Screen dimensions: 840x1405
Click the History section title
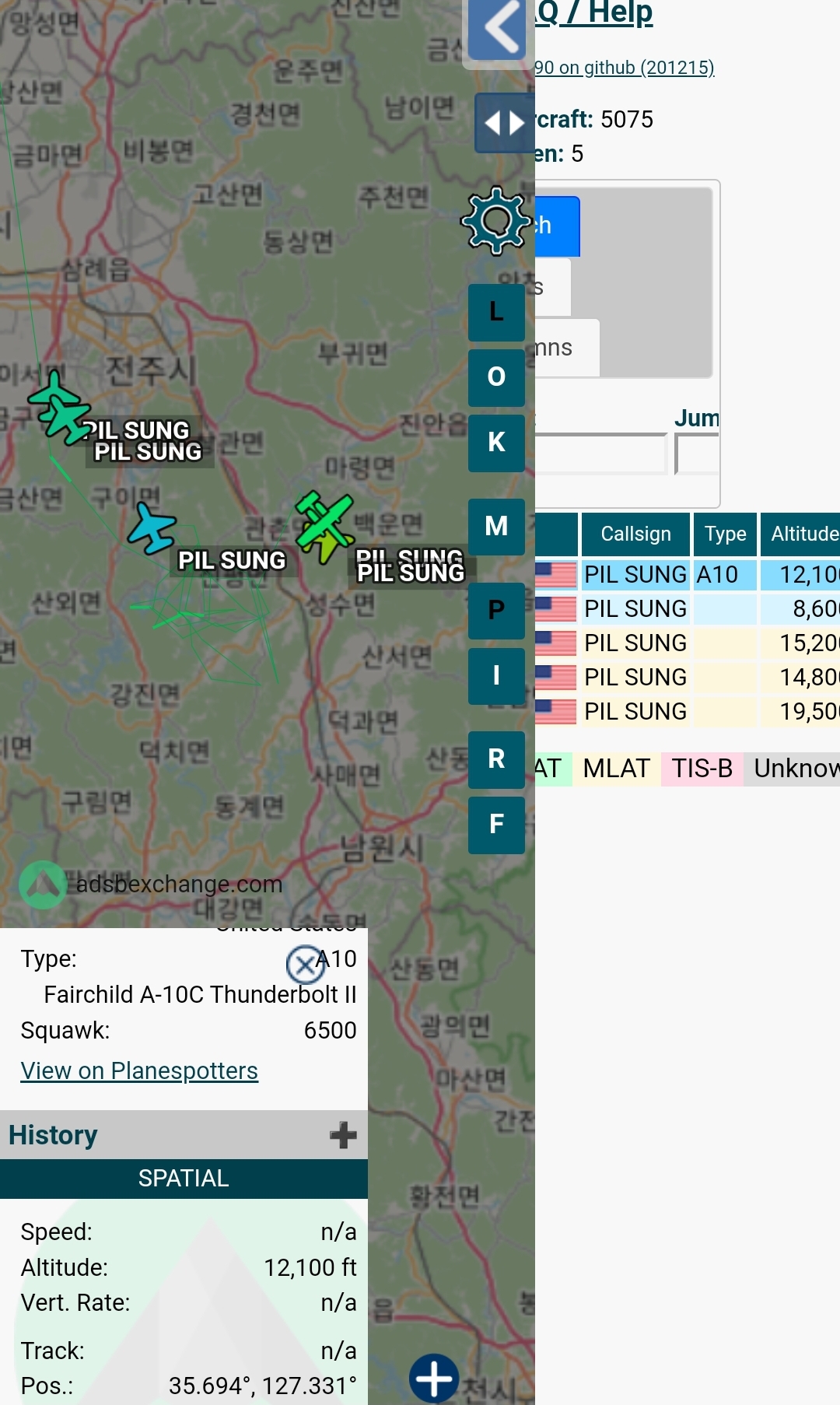coord(53,1135)
